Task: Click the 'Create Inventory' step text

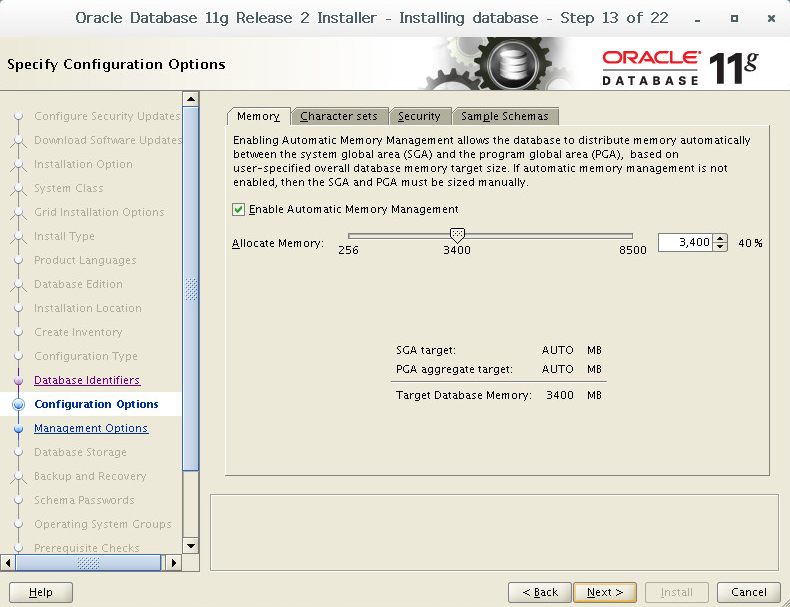Action: pos(78,332)
